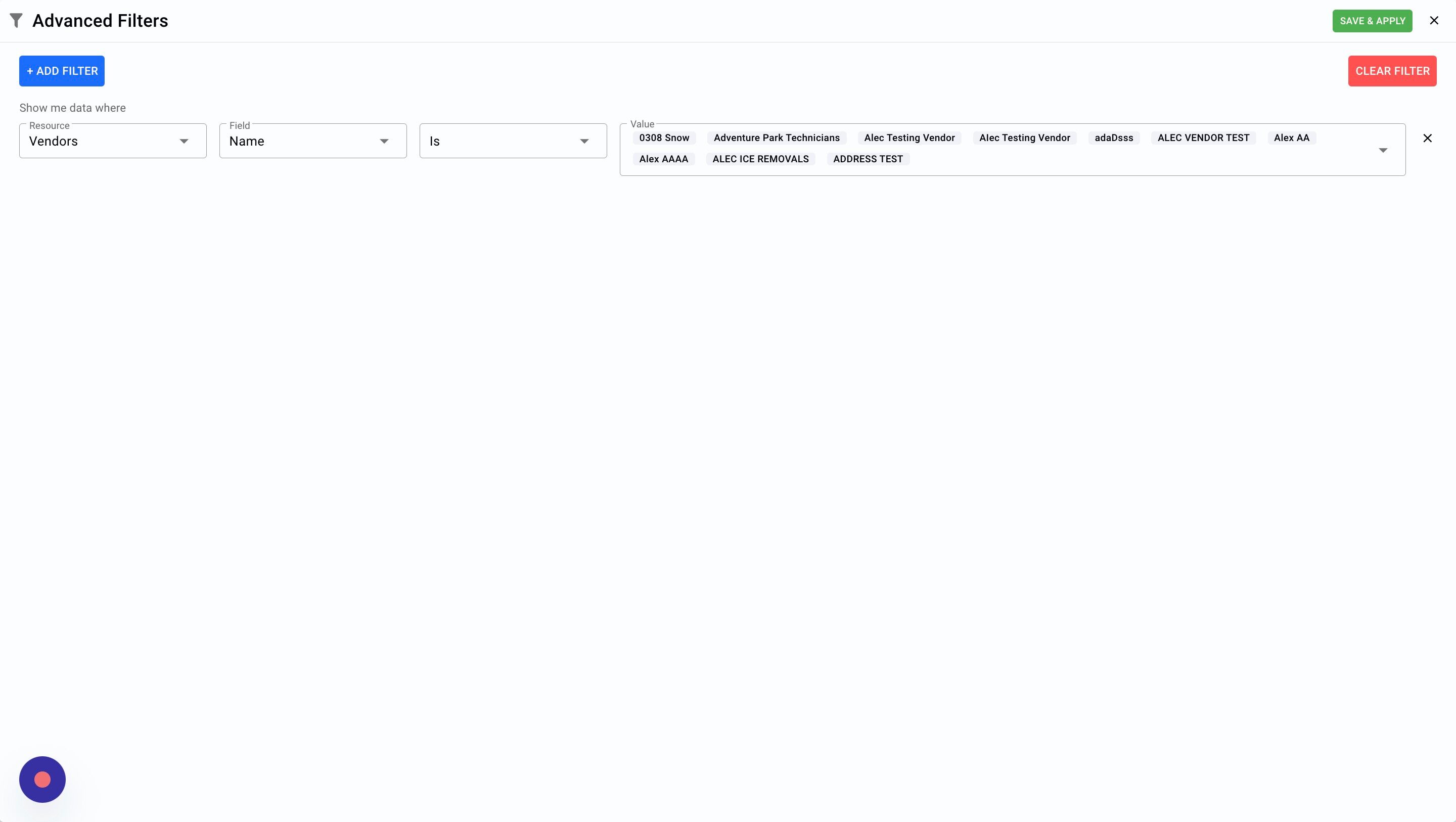Remove the Vendors filter row
The image size is (1456, 822).
coord(1427,139)
